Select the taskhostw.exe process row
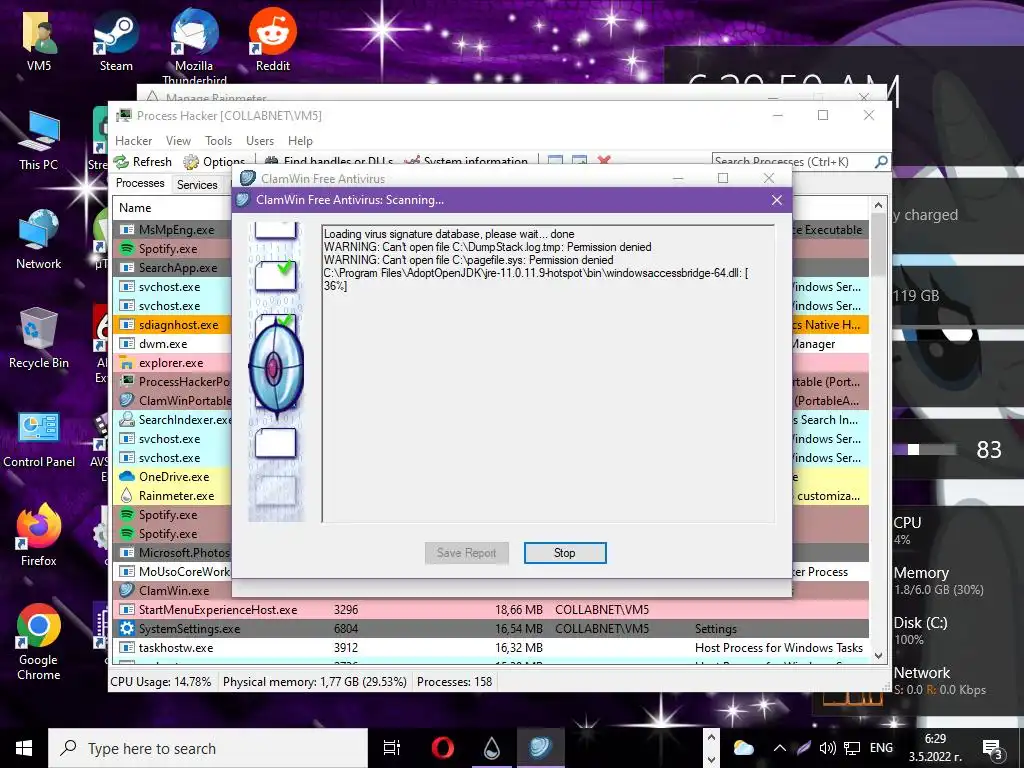Viewport: 1024px width, 768px height. (491, 647)
